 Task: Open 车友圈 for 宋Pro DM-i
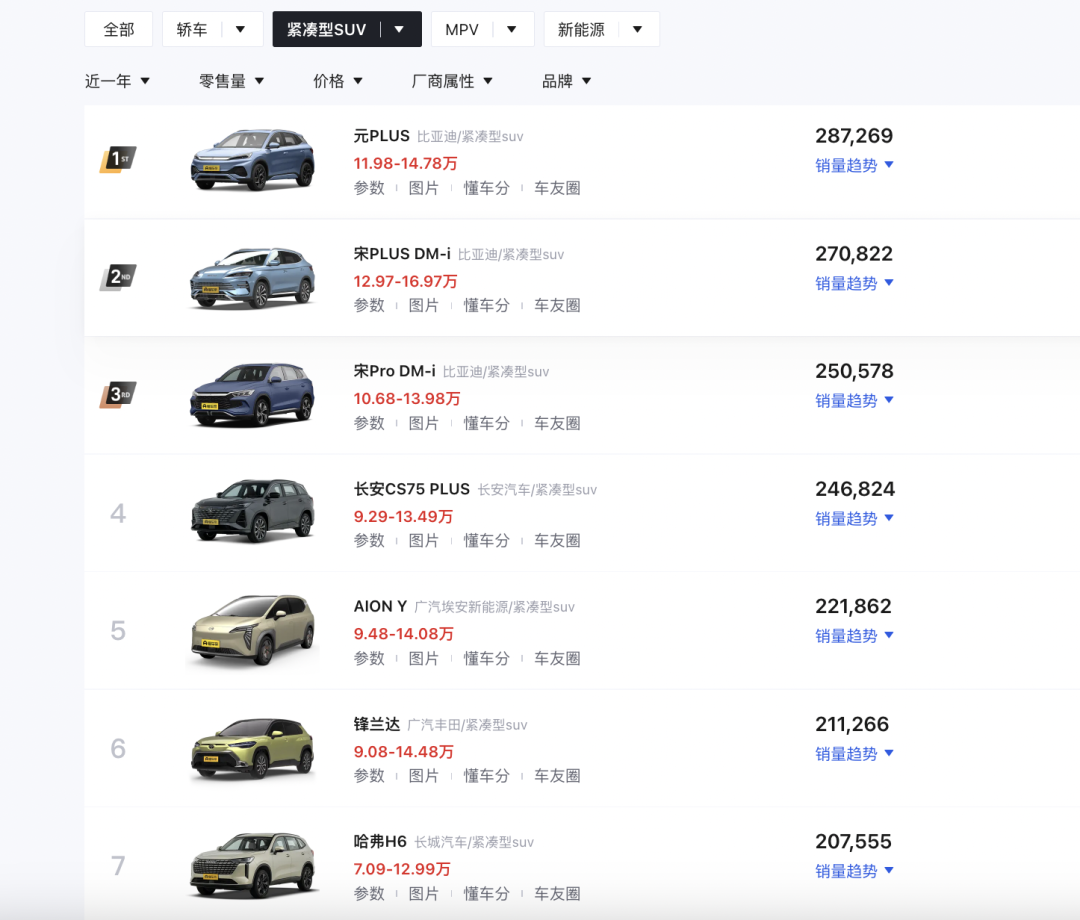click(557, 424)
